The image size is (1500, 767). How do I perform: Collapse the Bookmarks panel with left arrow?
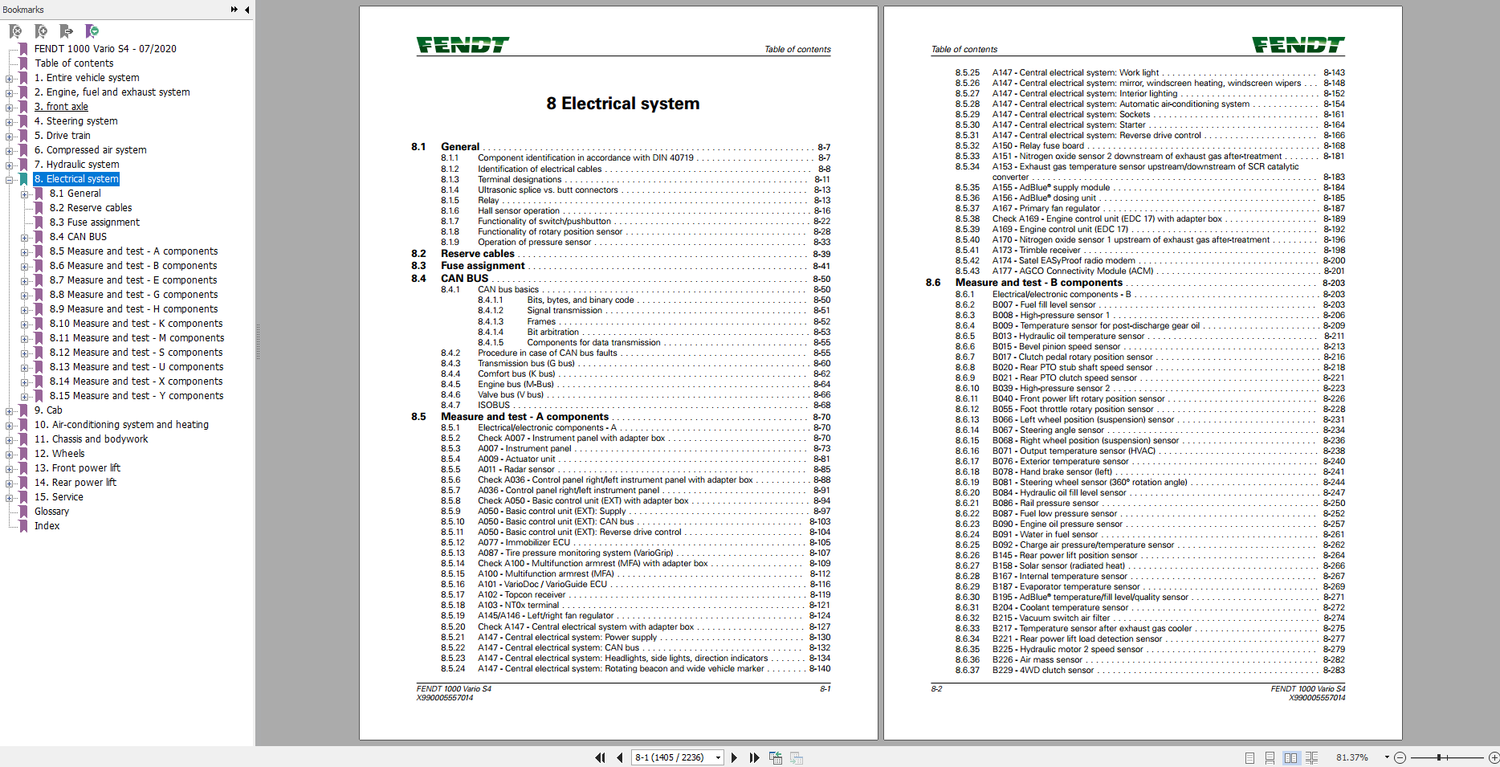[x=247, y=9]
